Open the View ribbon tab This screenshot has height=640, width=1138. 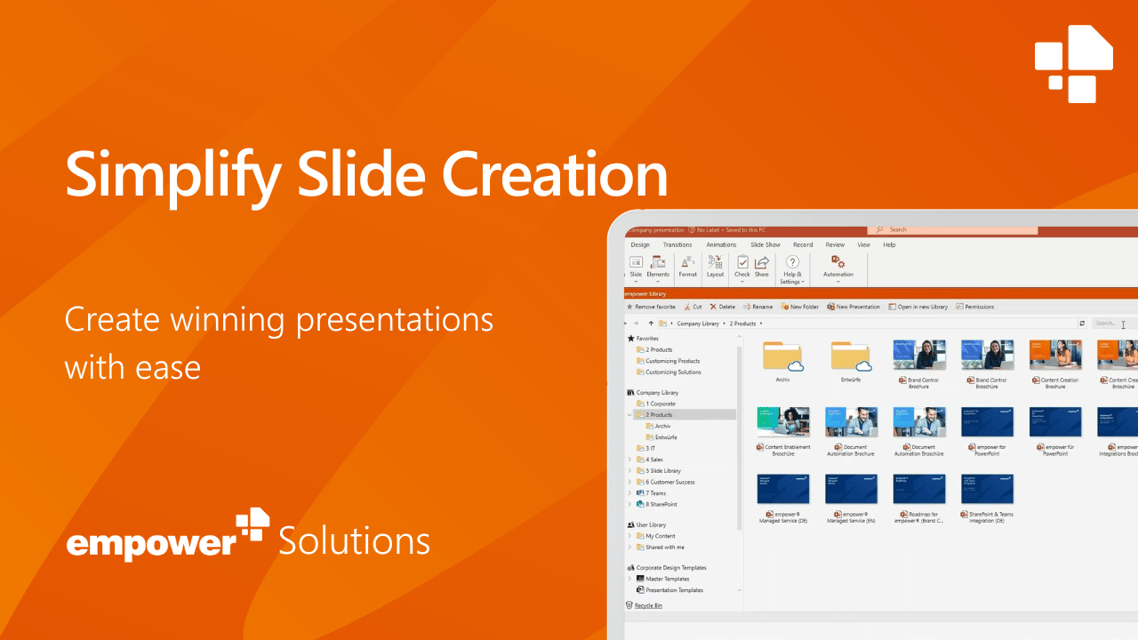864,245
